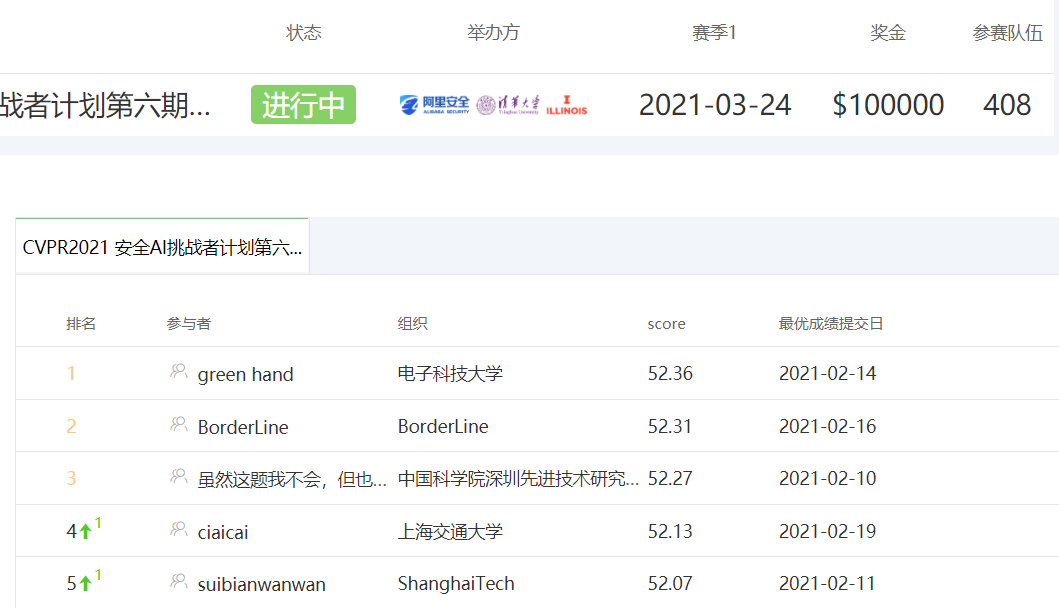Click the score column header

coord(667,324)
